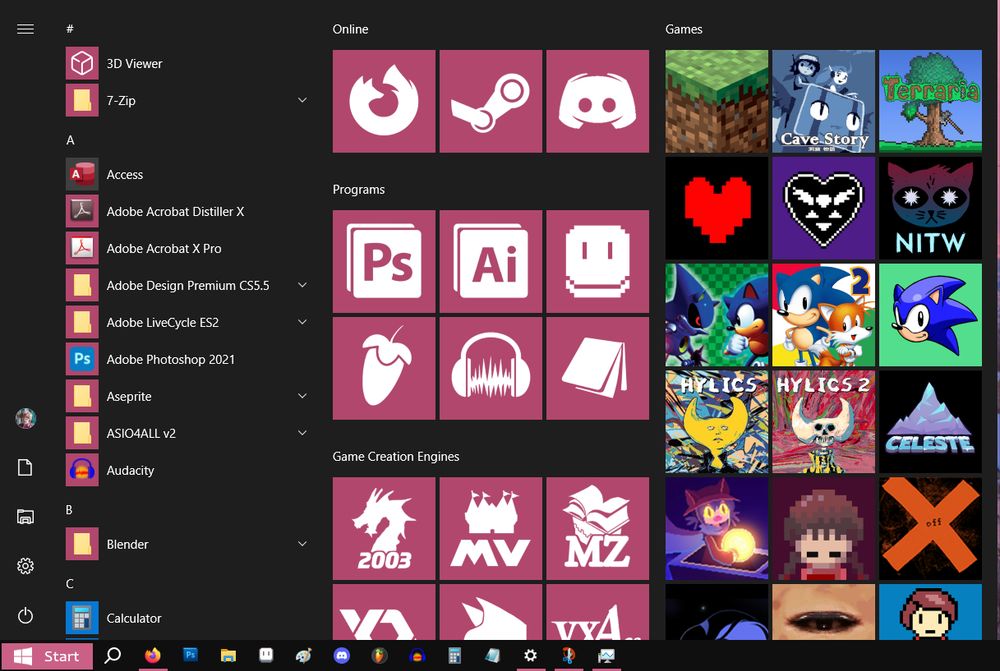
Task: Click the 3D Viewer cube icon
Action: [x=82, y=63]
